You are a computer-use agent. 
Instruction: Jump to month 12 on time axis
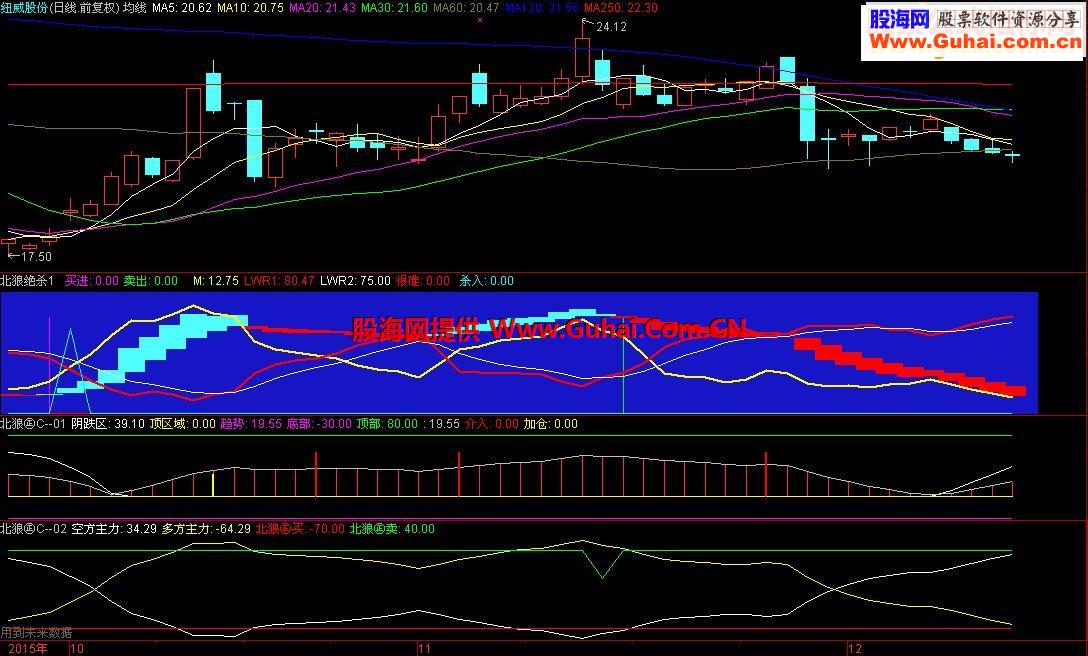point(855,649)
